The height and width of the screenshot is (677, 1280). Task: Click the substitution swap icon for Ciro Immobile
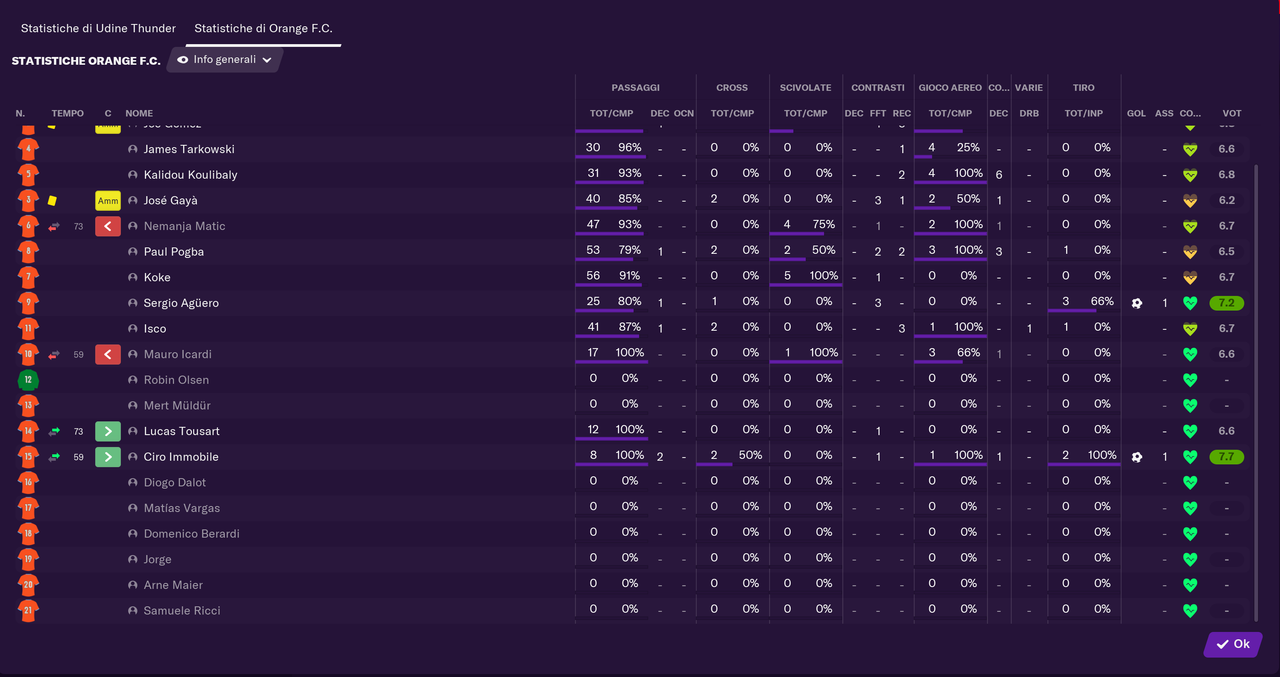coord(54,457)
